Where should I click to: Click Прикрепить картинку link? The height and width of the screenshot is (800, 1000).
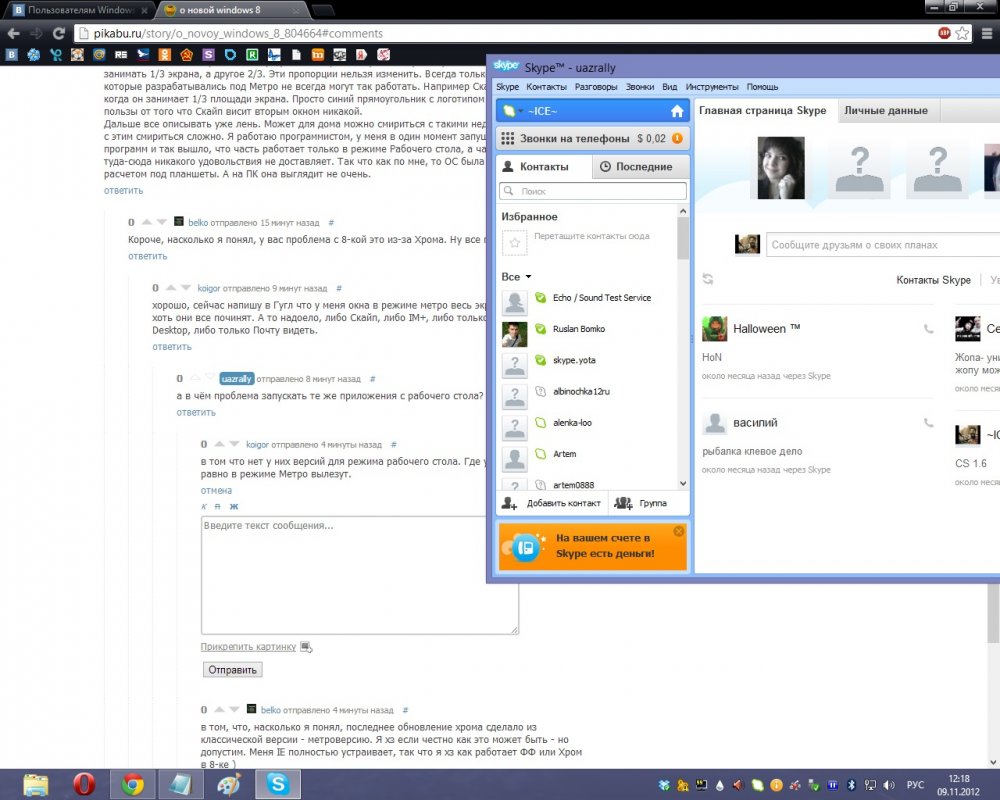pyautogui.click(x=248, y=647)
